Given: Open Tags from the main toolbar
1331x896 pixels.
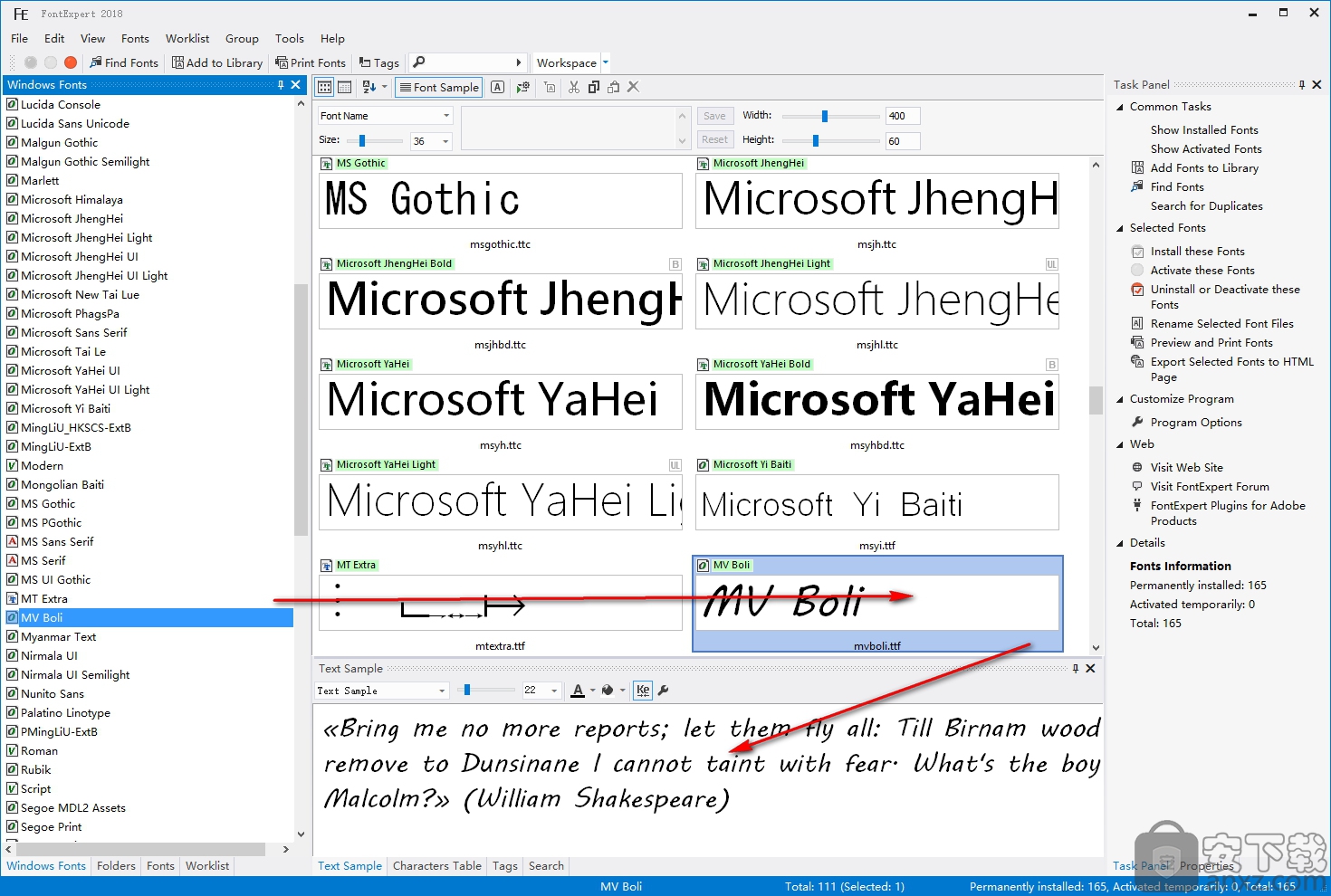Looking at the screenshot, I should (x=378, y=62).
